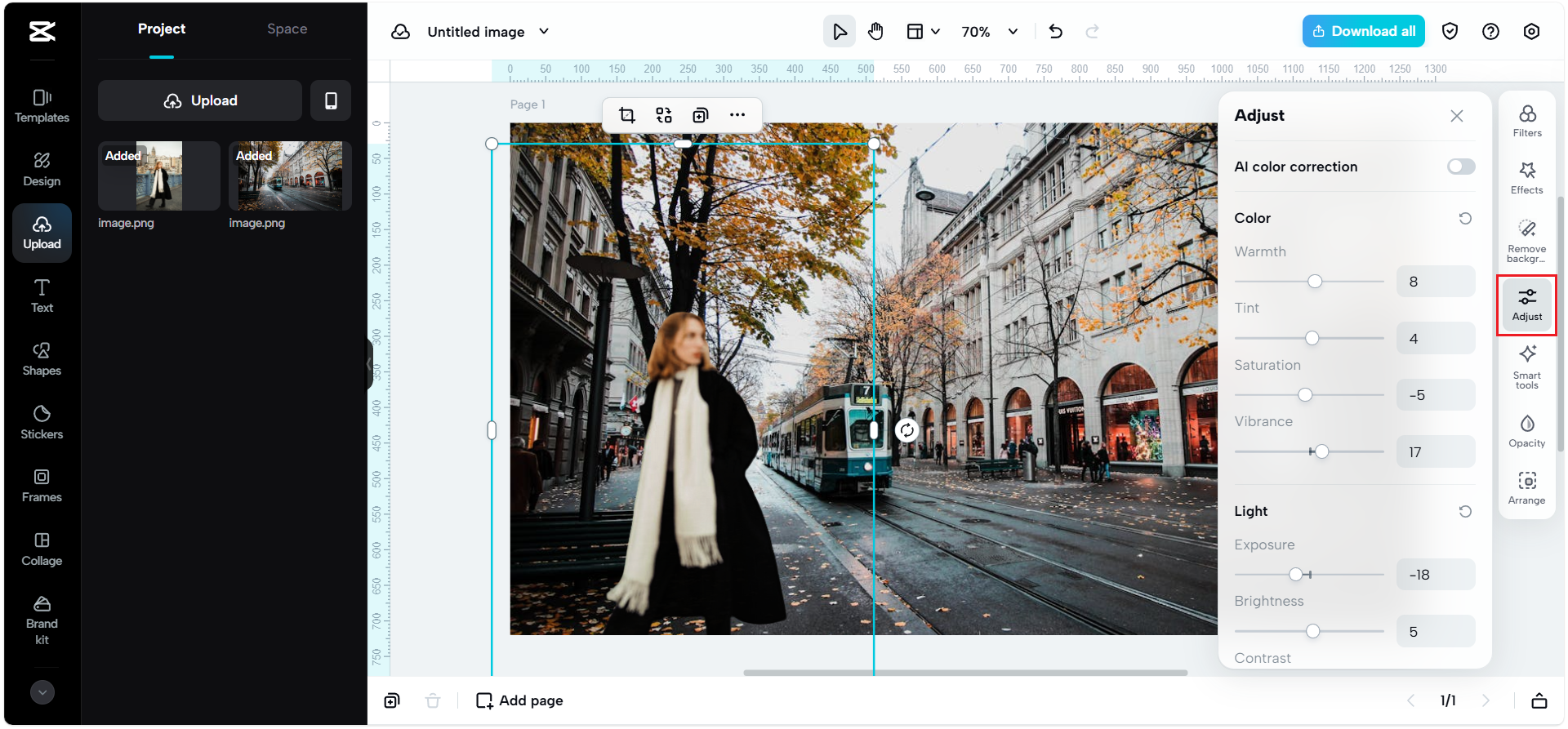The width and height of the screenshot is (1568, 729).
Task: Open the Filters panel
Action: click(x=1526, y=121)
